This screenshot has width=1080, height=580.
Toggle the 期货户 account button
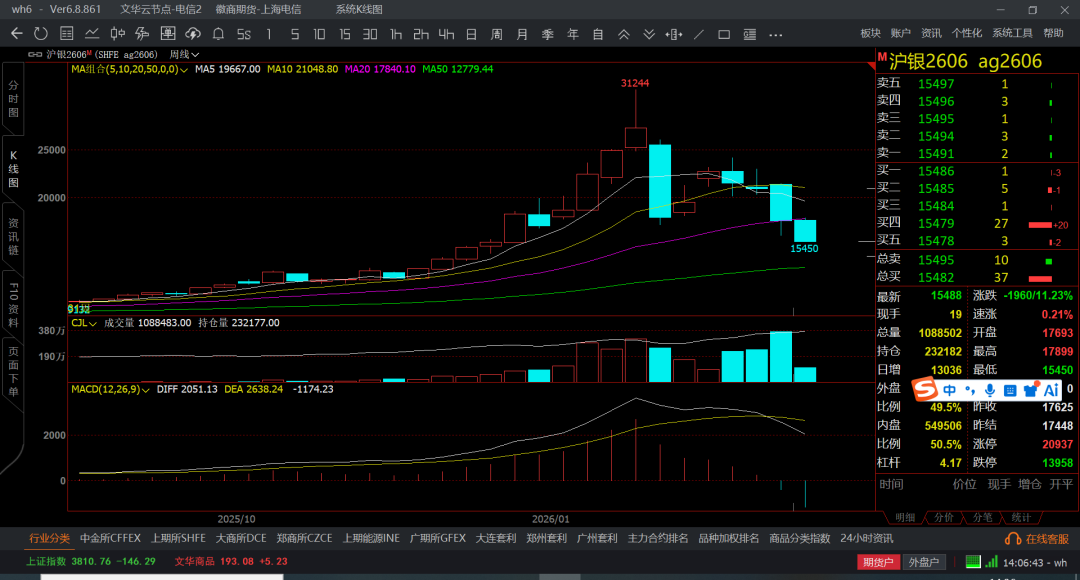click(877, 563)
